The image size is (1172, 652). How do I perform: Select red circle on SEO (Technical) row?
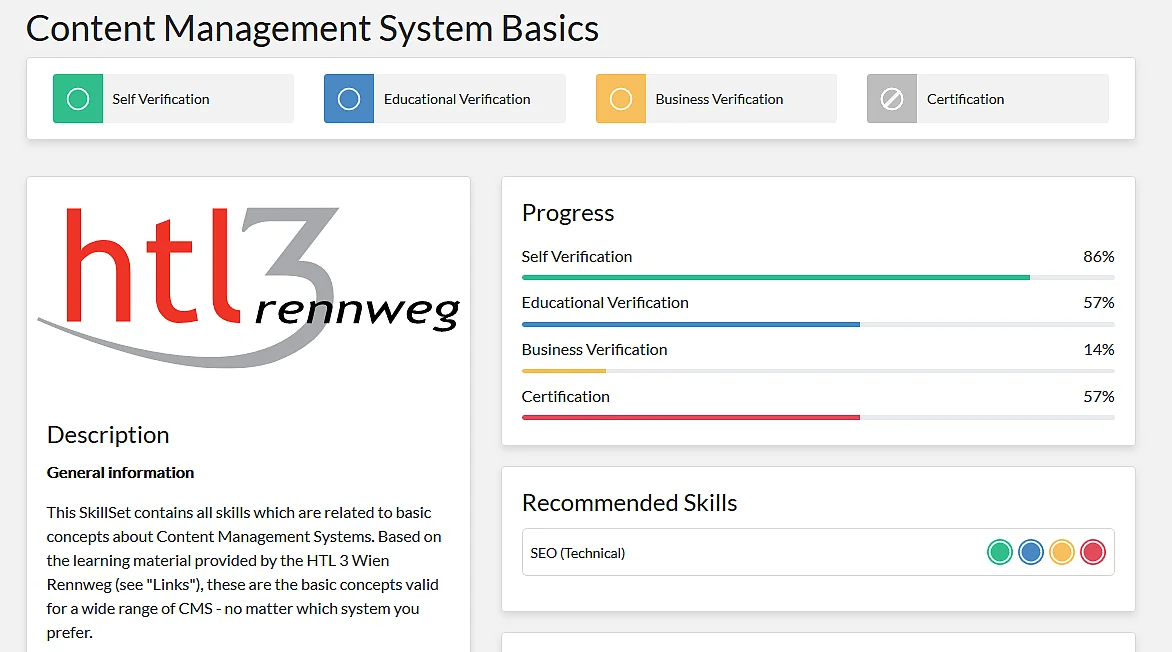click(x=1093, y=552)
